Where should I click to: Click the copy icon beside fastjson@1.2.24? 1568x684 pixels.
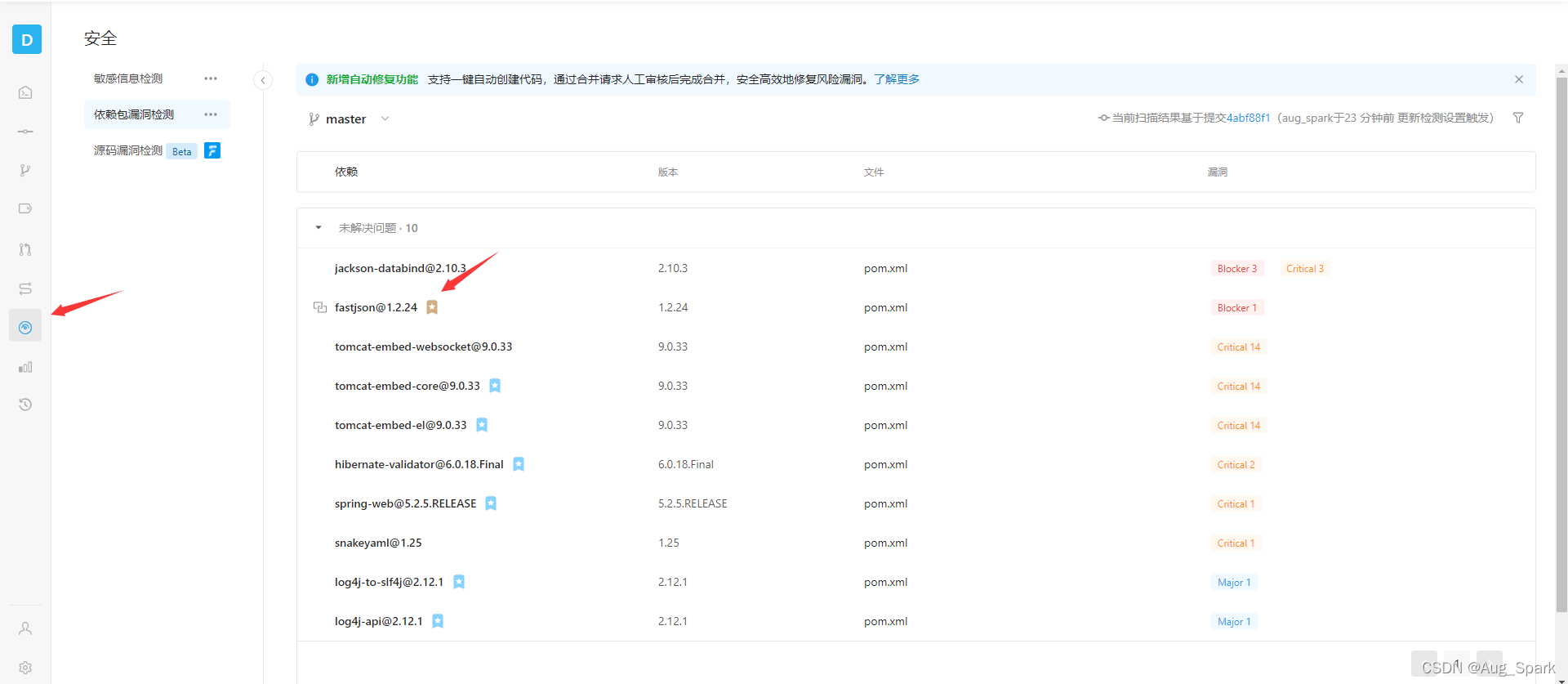(320, 307)
